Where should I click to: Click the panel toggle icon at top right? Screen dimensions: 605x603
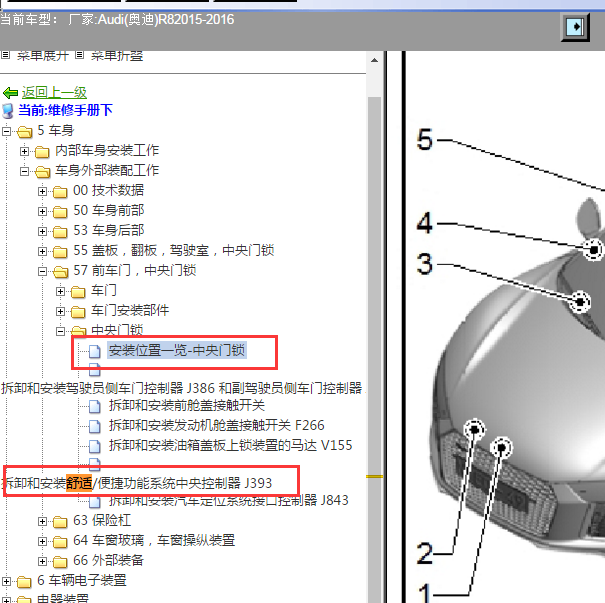(x=576, y=26)
